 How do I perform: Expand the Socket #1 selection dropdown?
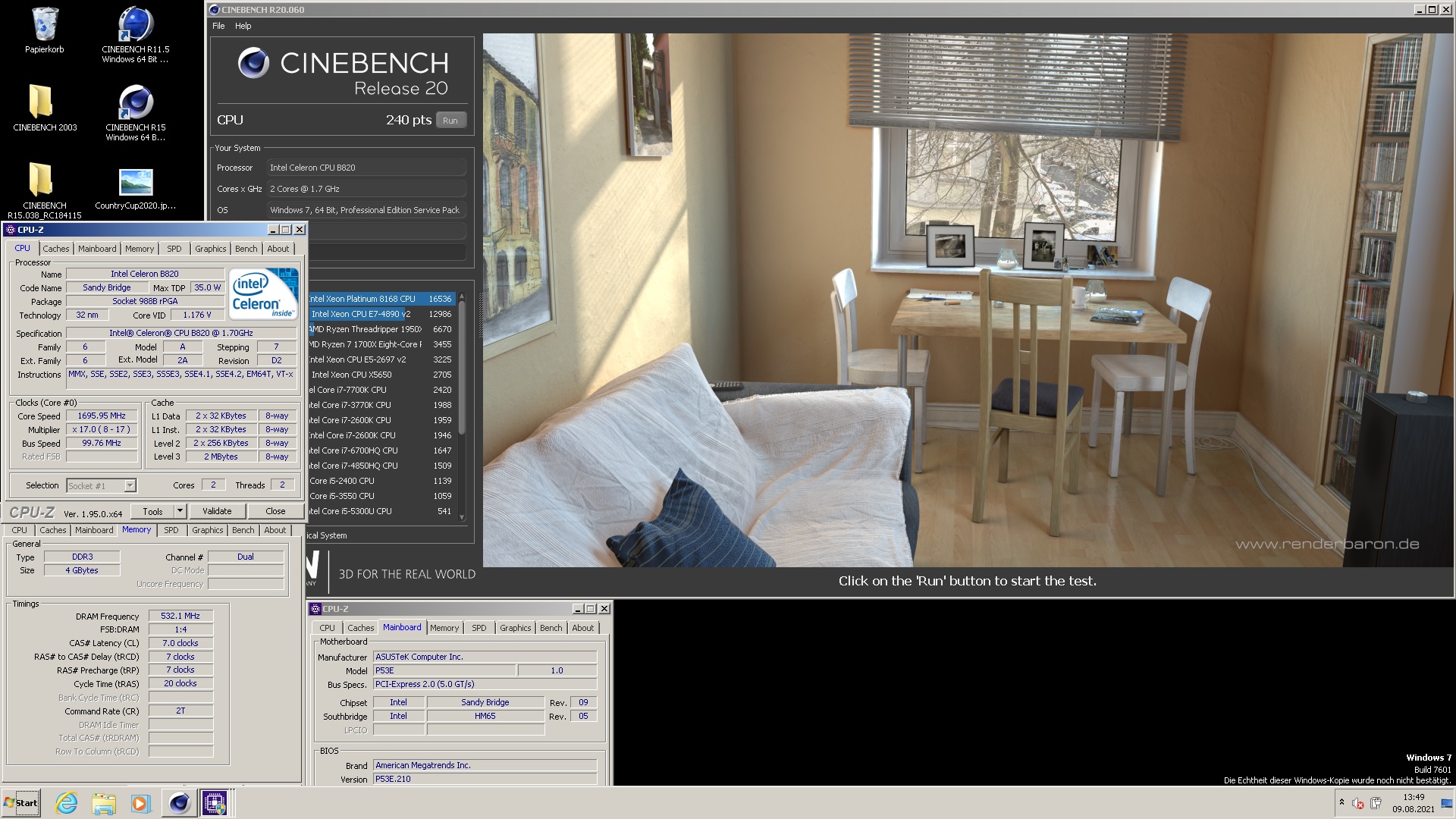[130, 486]
